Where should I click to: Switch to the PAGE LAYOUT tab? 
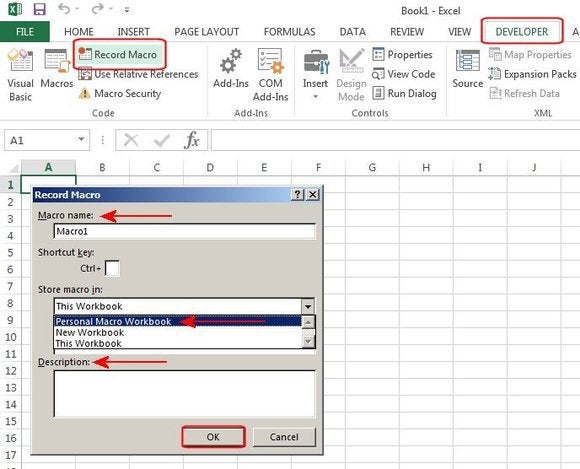[207, 32]
